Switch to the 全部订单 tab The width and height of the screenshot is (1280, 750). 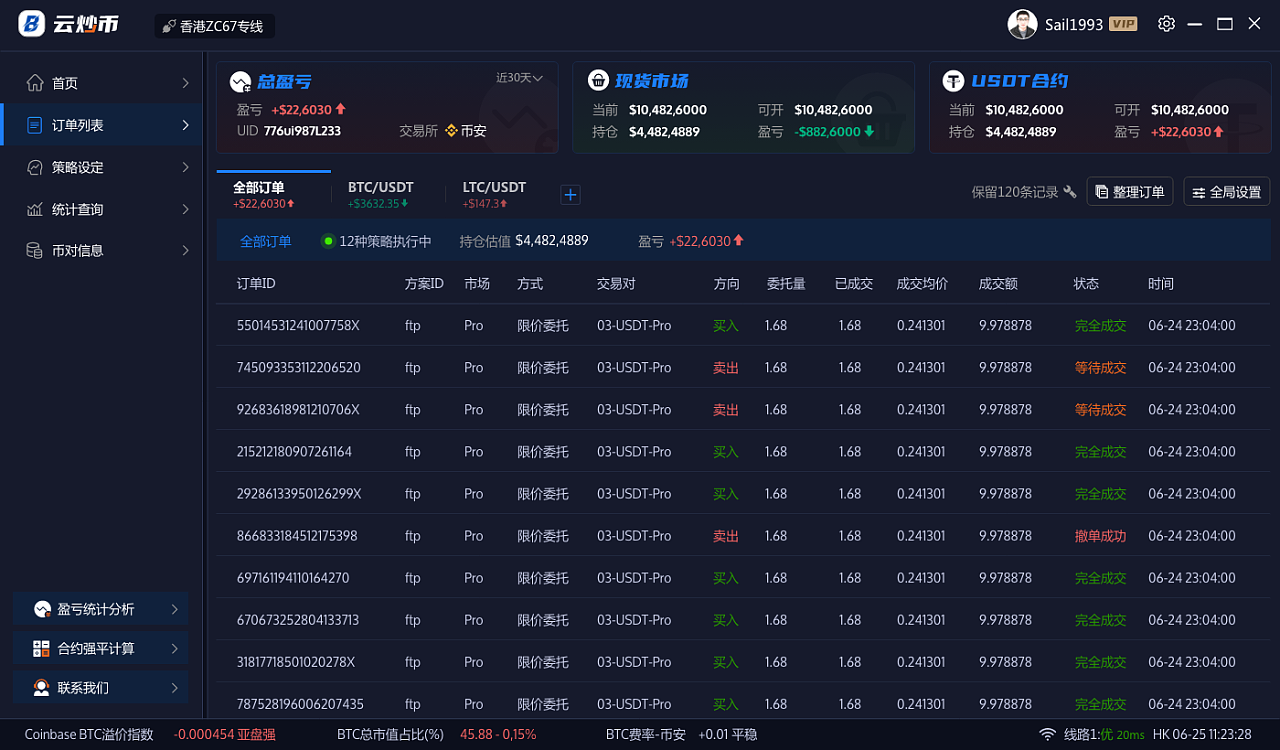coord(273,194)
